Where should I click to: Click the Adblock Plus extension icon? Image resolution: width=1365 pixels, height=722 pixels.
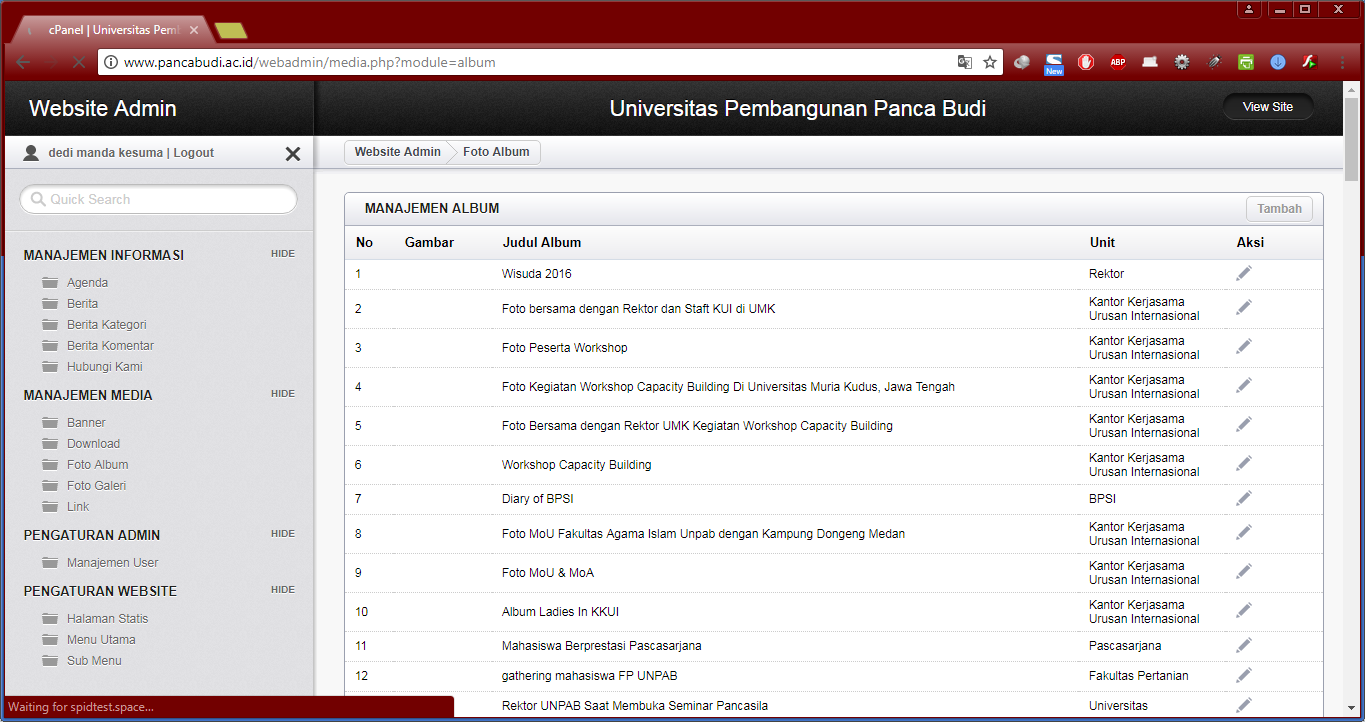[x=1117, y=62]
